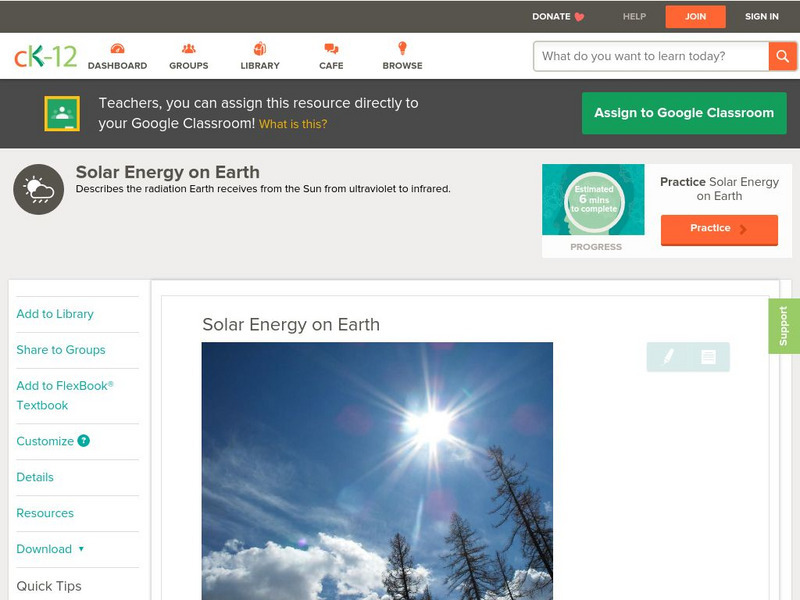Click the article heading Solar Energy on Earth

[291, 324]
